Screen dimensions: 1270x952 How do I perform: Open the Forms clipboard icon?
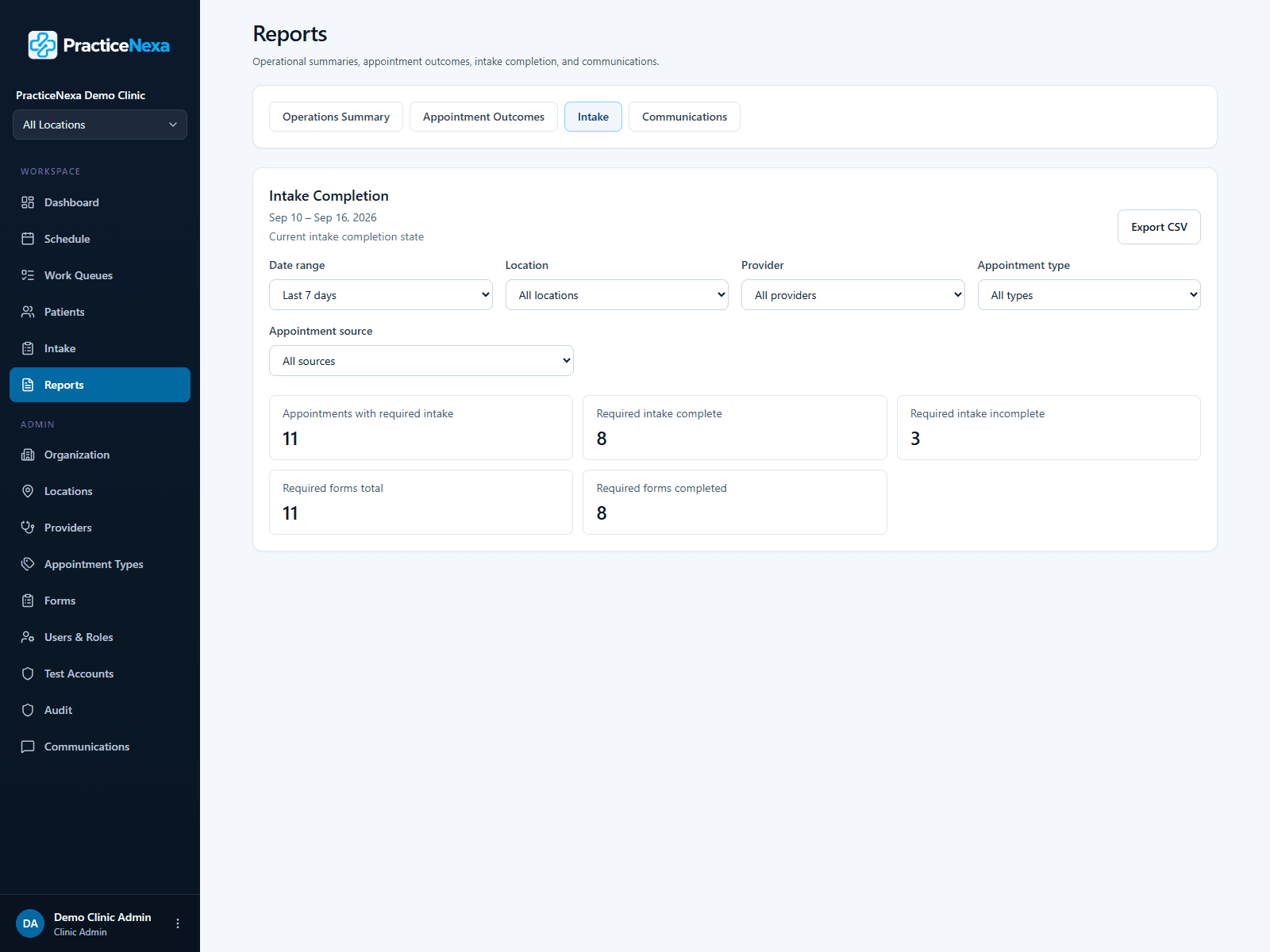click(28, 601)
